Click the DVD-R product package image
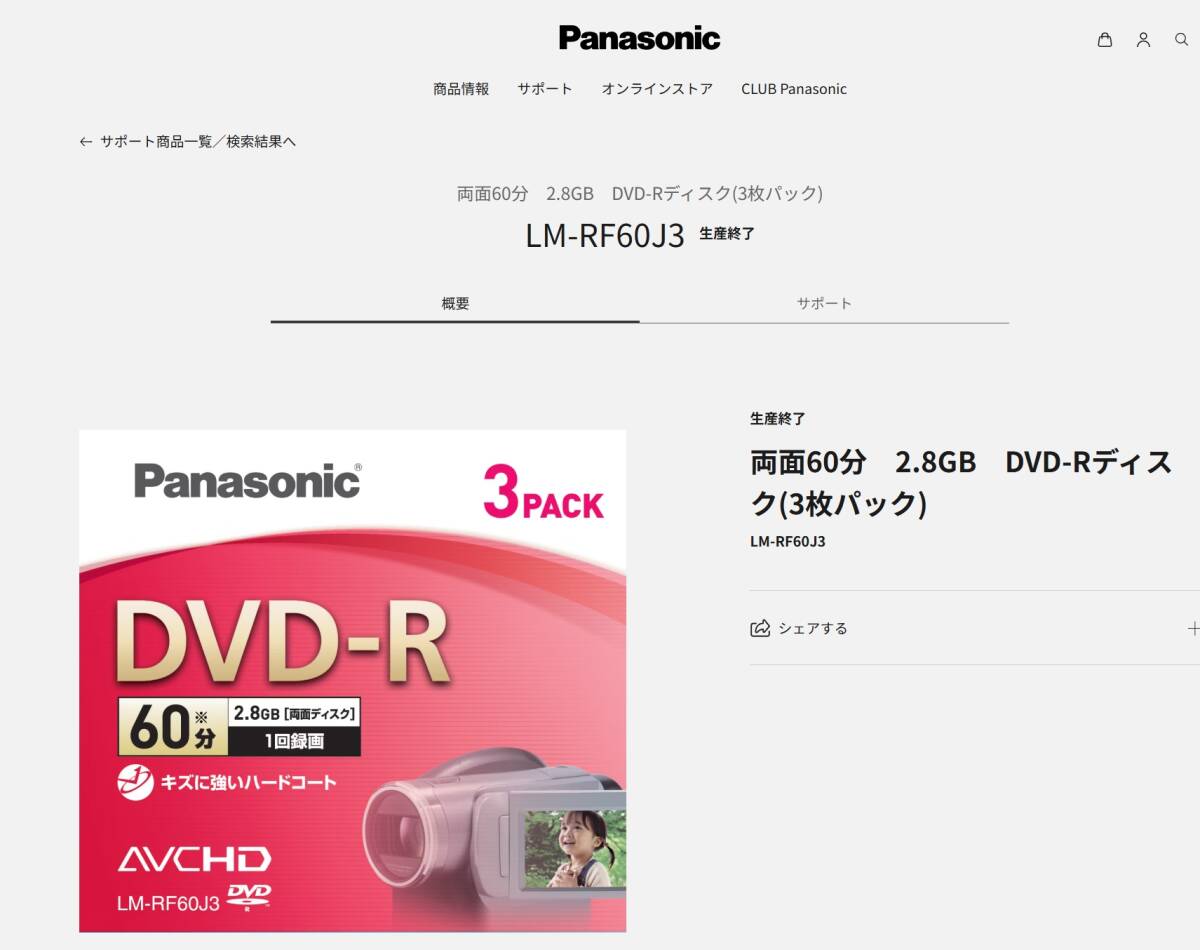 [x=353, y=681]
